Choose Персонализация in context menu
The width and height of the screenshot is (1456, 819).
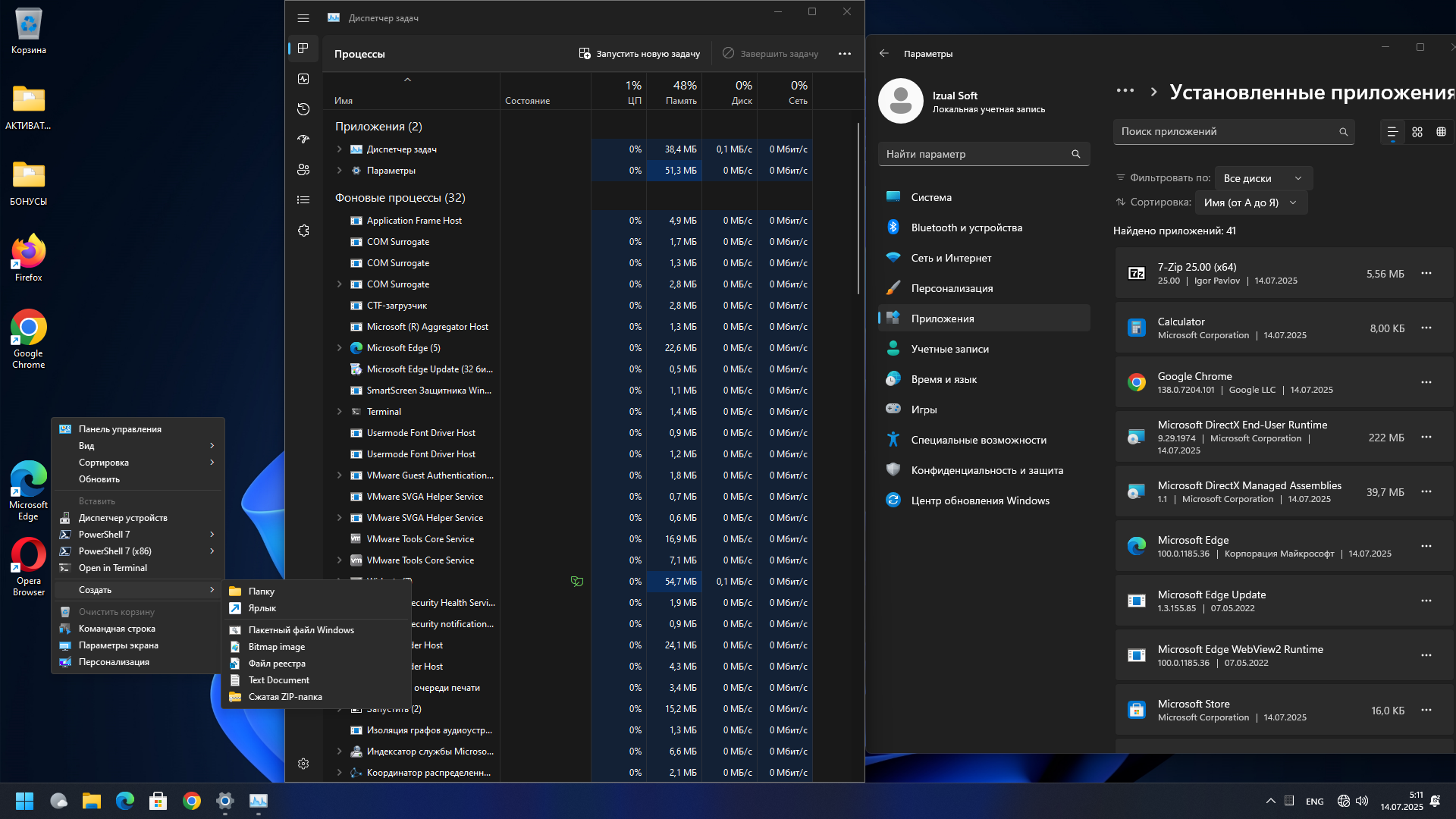(138, 662)
